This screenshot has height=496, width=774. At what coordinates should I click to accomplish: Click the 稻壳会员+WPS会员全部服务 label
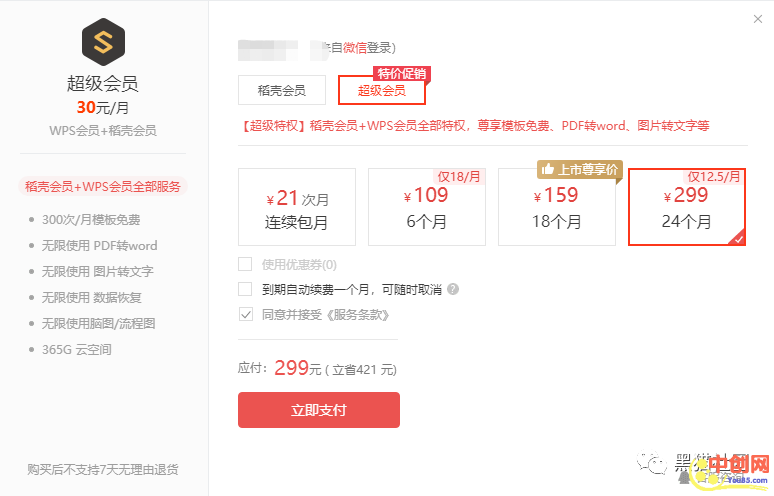(x=106, y=187)
